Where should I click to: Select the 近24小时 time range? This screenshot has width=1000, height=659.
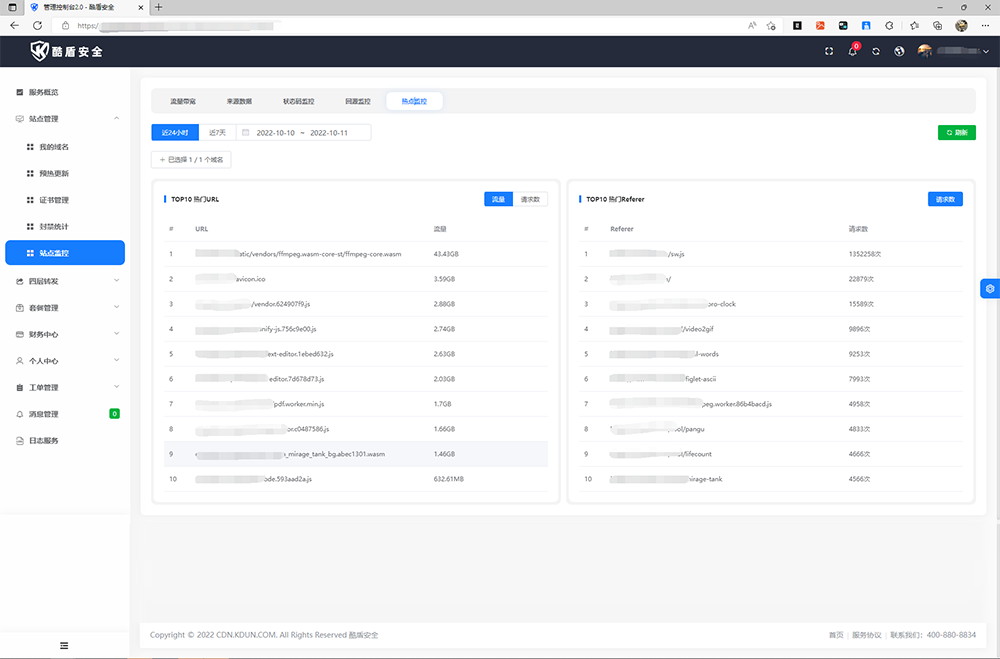pos(175,133)
